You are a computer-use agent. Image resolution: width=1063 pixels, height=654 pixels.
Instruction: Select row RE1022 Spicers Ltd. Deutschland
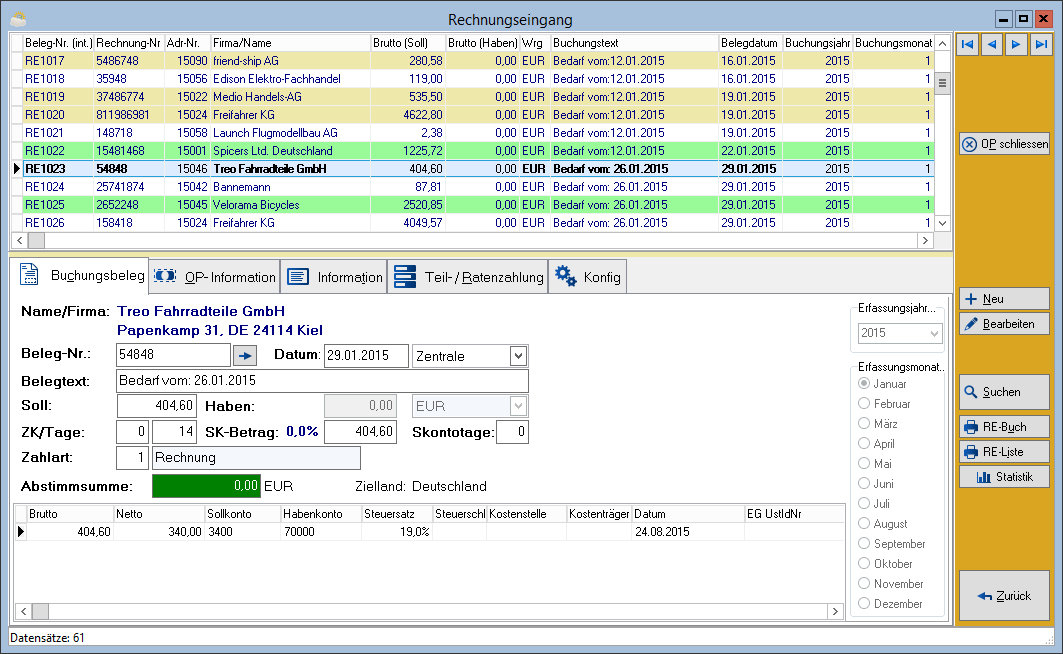(x=472, y=150)
